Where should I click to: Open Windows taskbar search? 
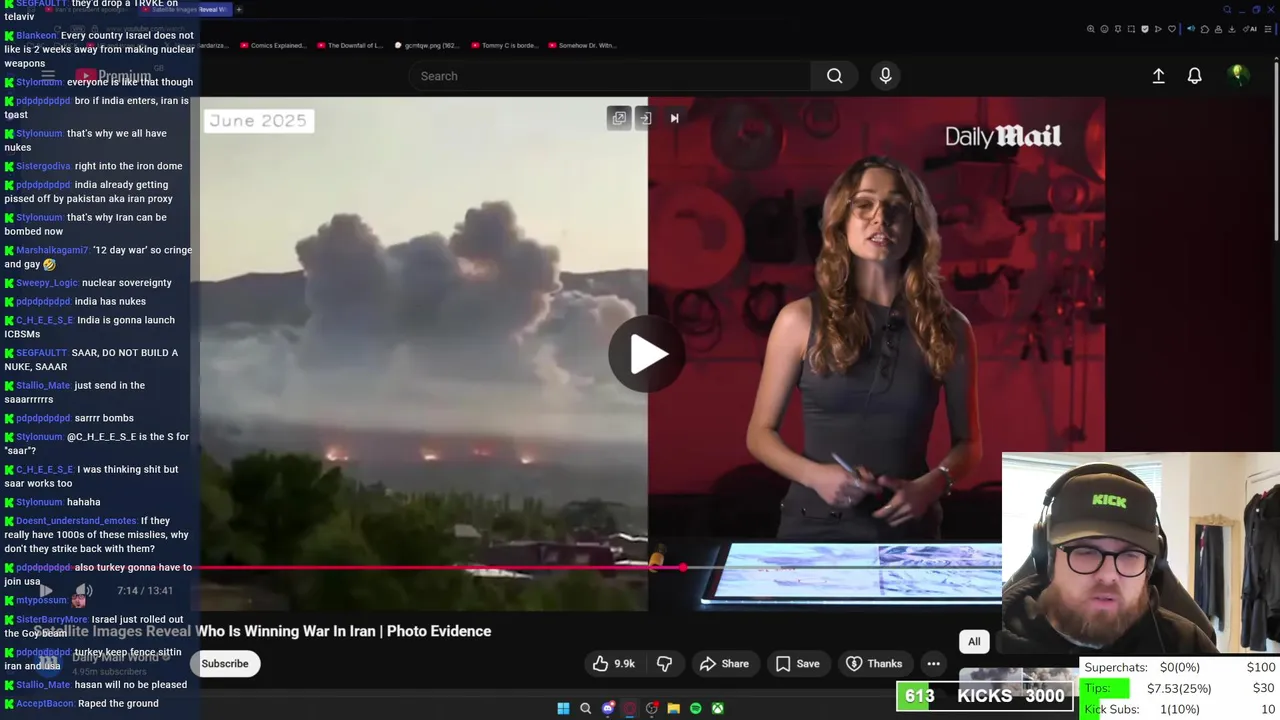585,708
